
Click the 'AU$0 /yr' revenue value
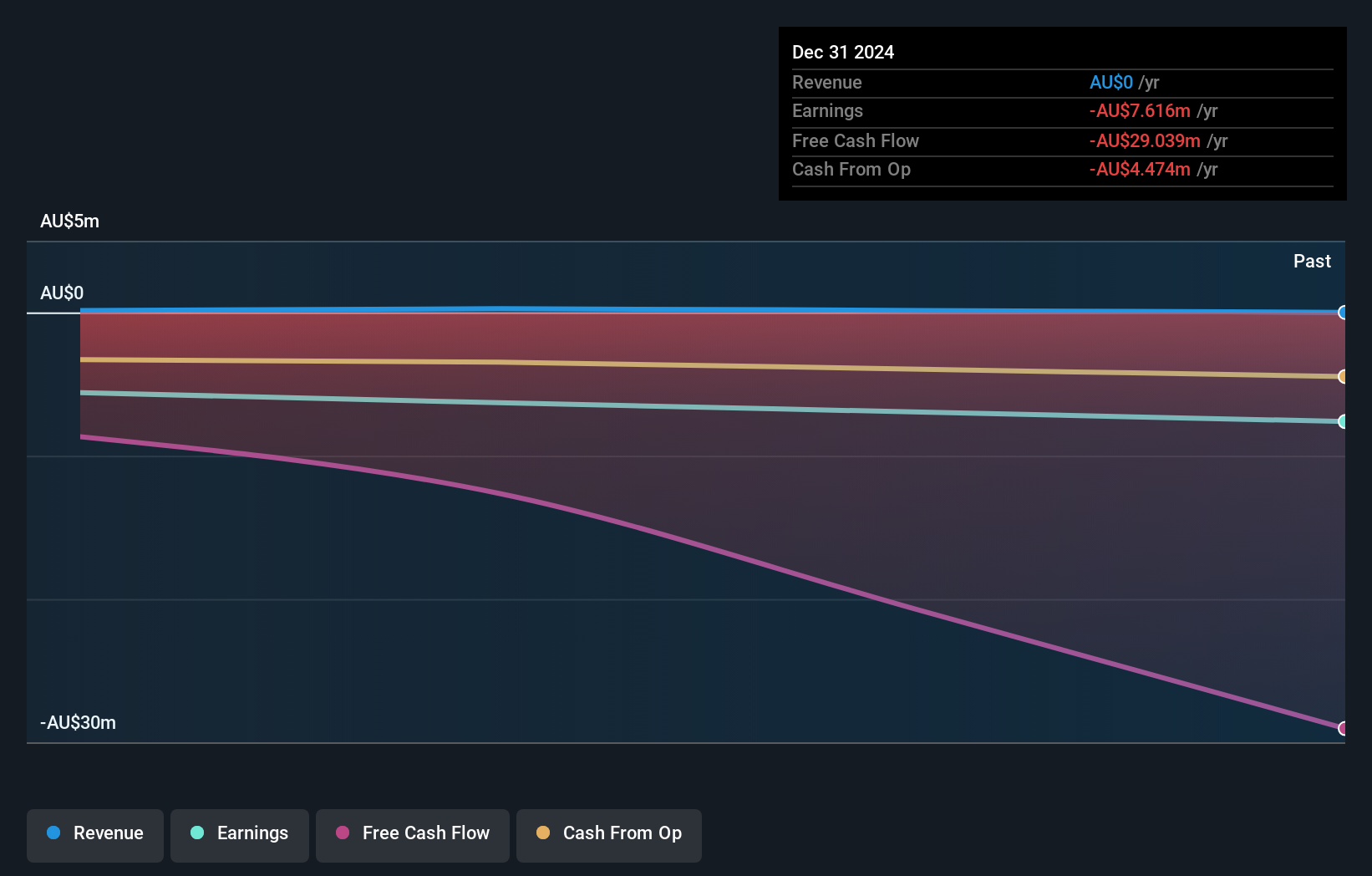1125,82
